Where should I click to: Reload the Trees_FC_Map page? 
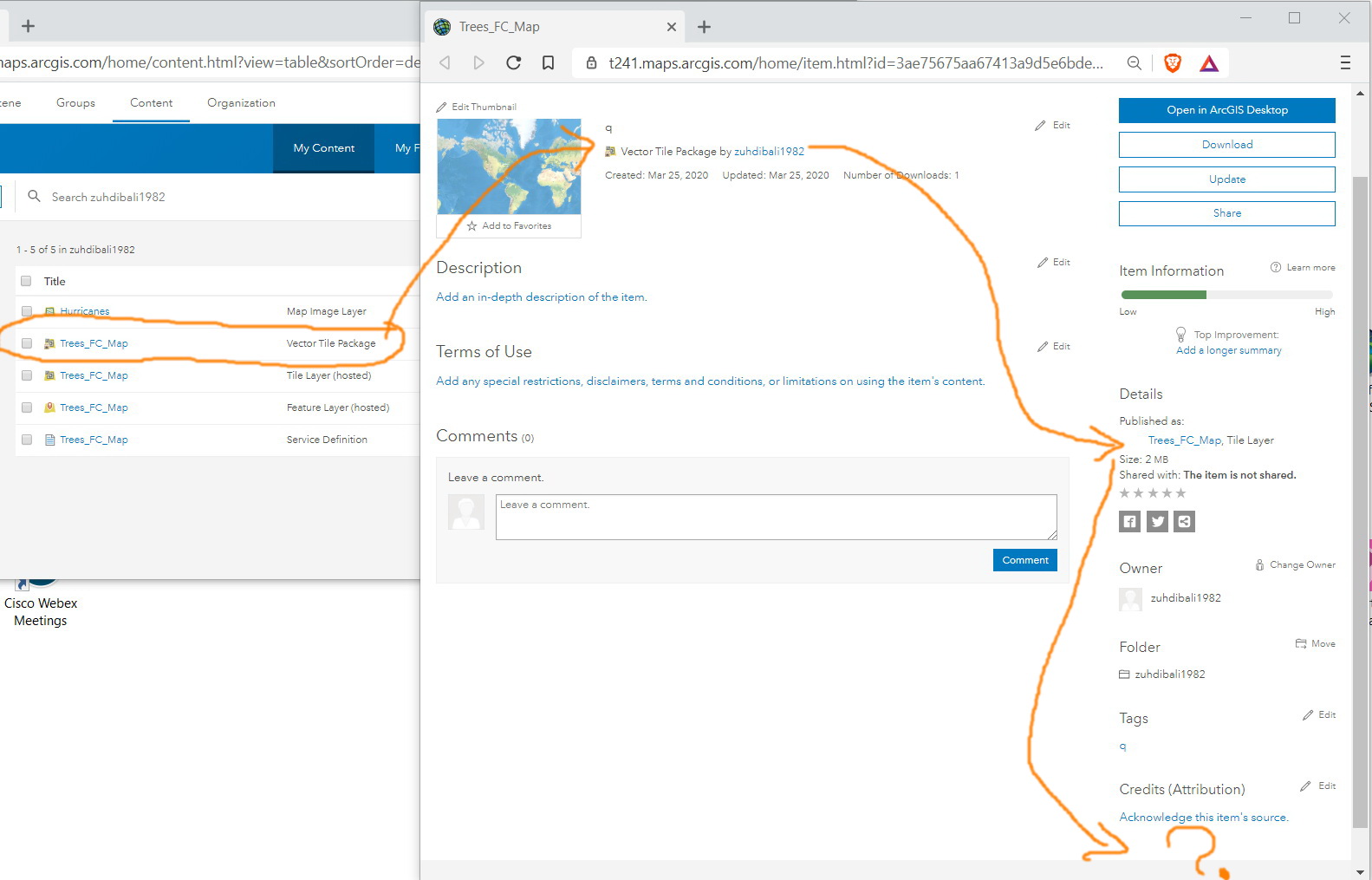[x=514, y=62]
